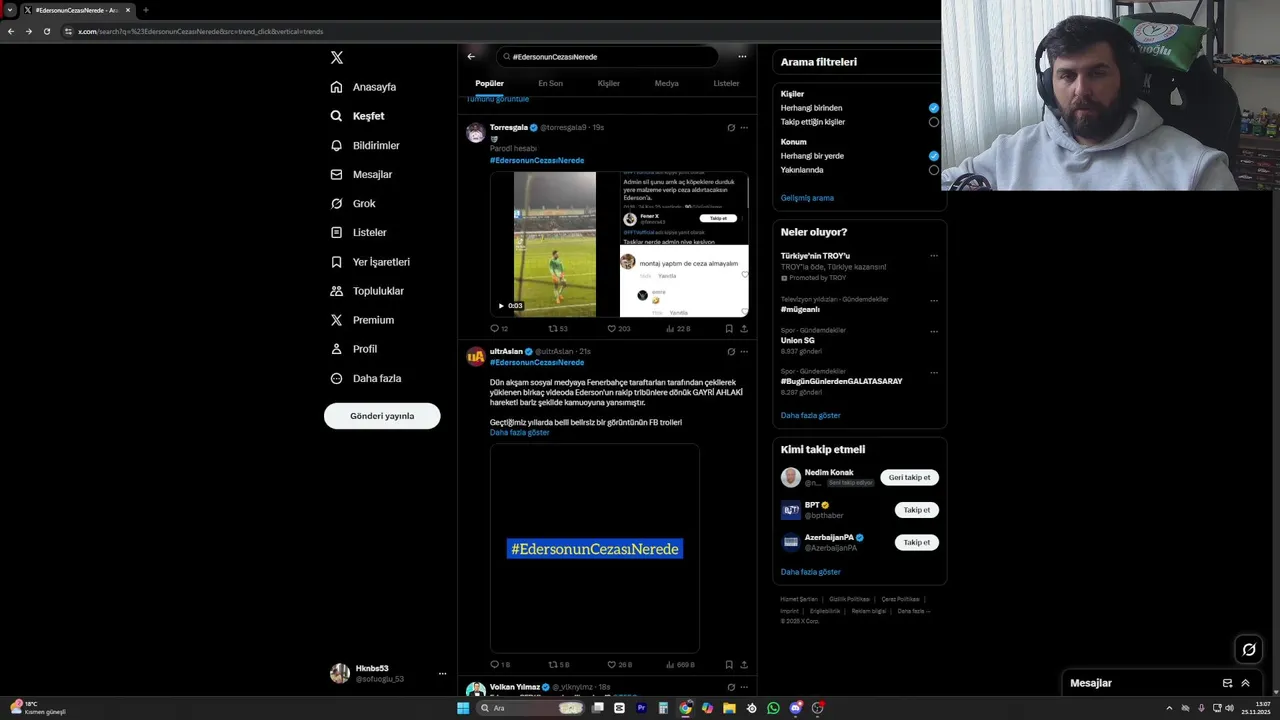Open Grok from sidebar
Viewport: 1280px width, 720px height.
click(x=353, y=203)
